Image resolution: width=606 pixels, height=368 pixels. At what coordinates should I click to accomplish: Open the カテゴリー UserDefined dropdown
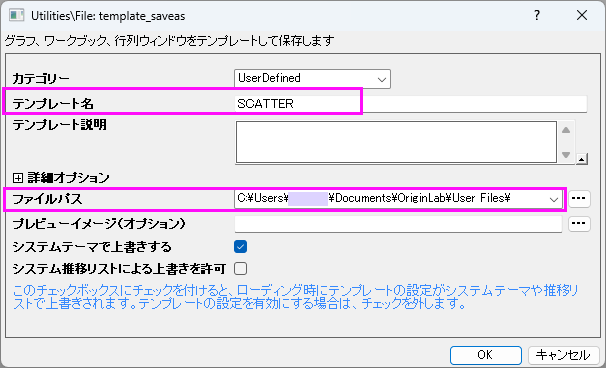click(x=312, y=79)
